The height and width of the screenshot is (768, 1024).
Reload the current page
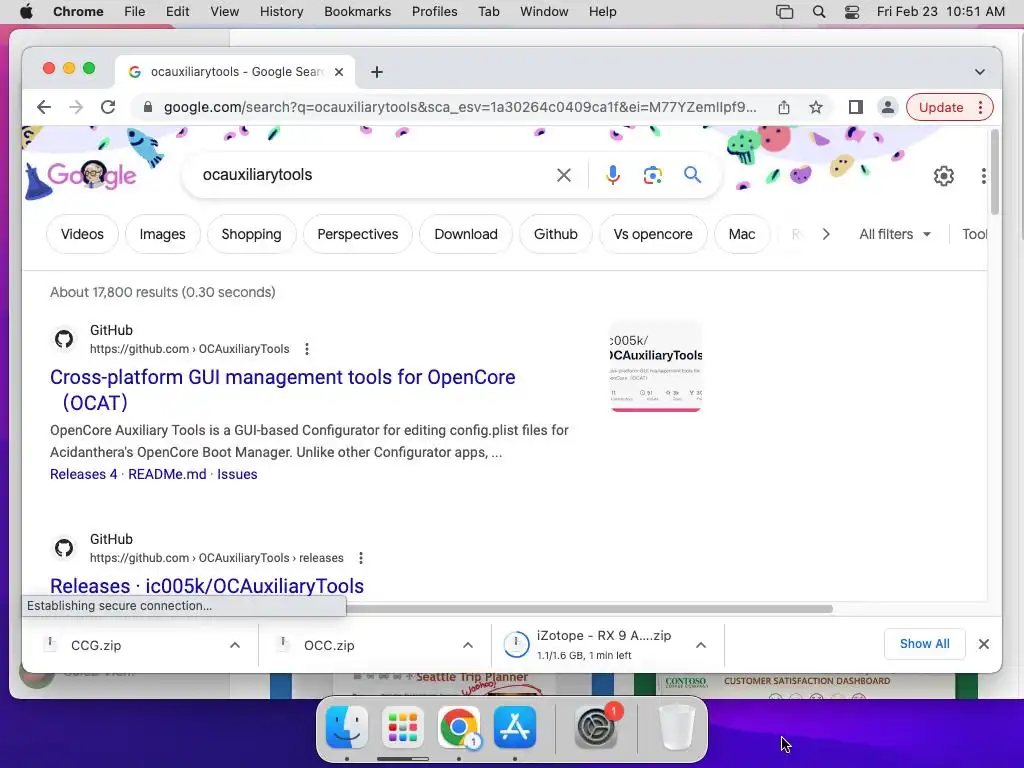(x=108, y=107)
